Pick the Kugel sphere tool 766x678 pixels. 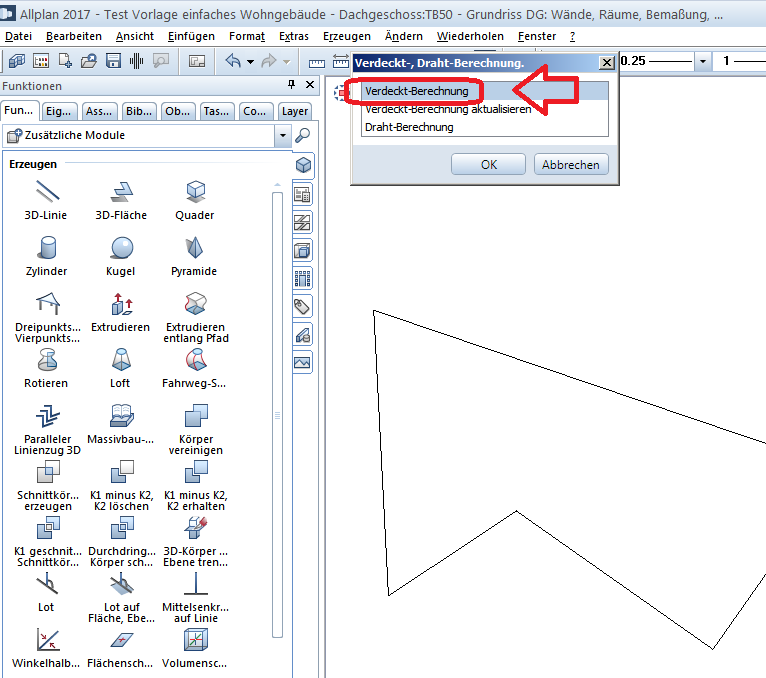pos(121,248)
